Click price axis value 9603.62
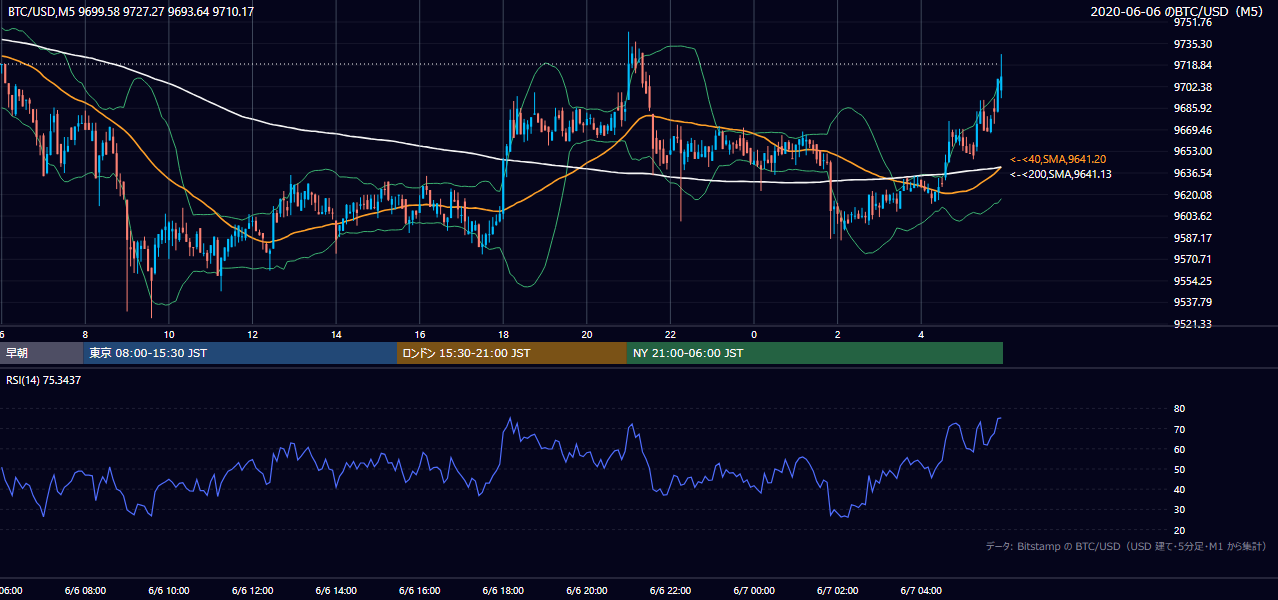 point(1192,216)
